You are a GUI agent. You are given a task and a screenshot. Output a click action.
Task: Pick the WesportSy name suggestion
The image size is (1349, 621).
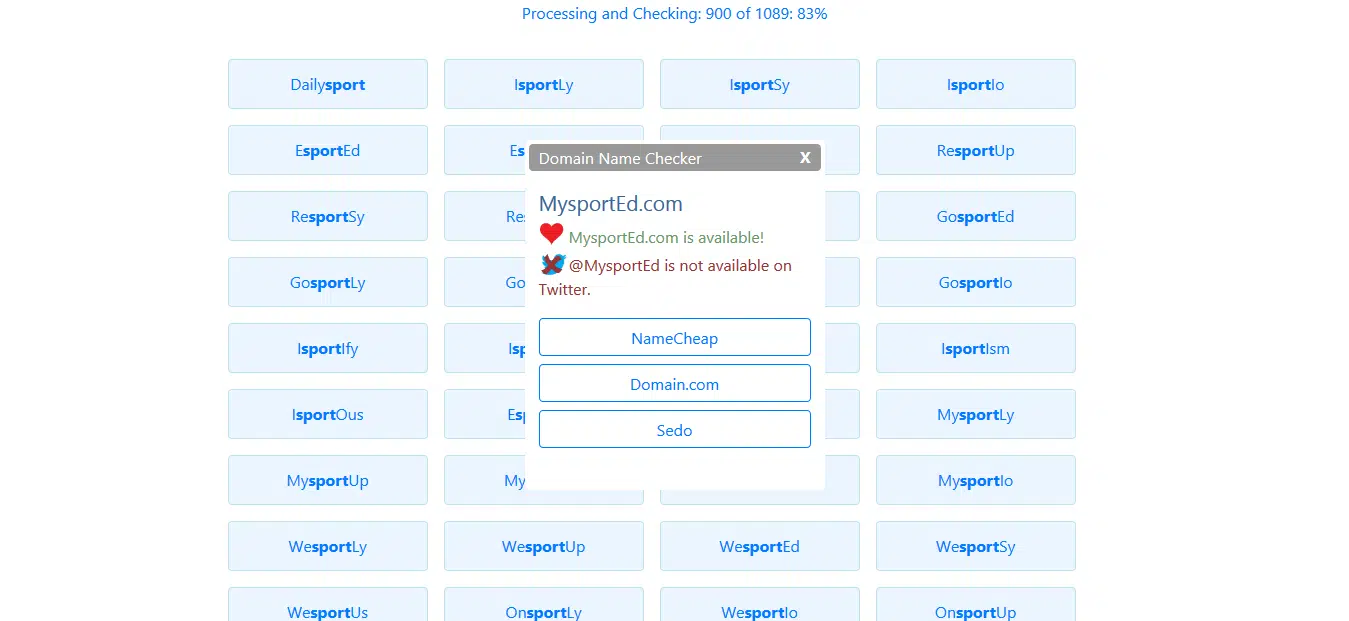[975, 547]
